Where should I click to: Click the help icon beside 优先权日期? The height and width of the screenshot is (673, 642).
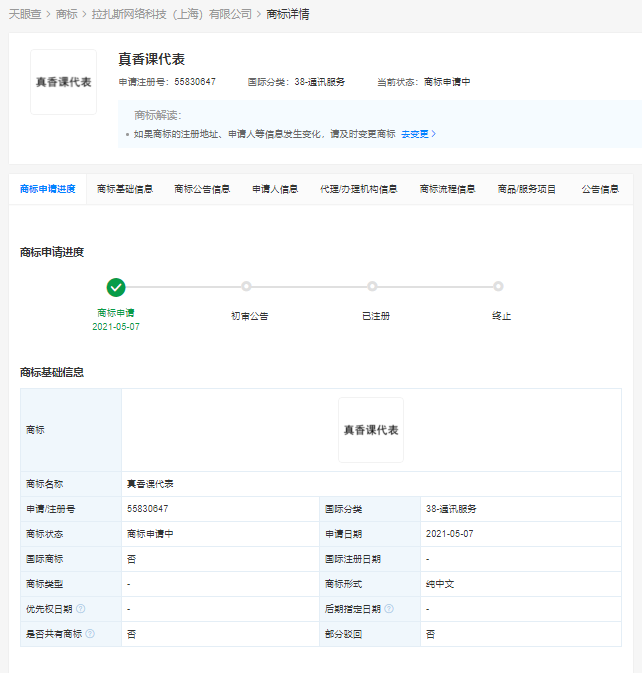tap(81, 608)
